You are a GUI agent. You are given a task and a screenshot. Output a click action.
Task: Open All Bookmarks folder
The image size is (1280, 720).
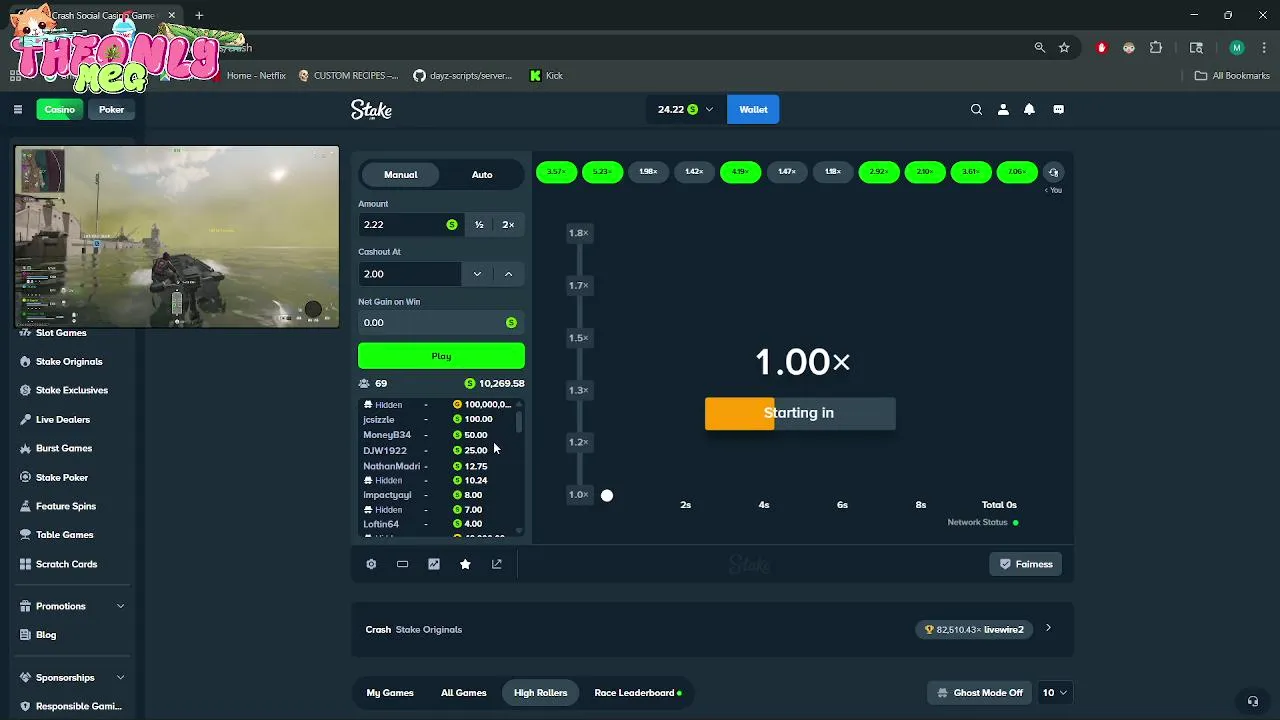1232,76
